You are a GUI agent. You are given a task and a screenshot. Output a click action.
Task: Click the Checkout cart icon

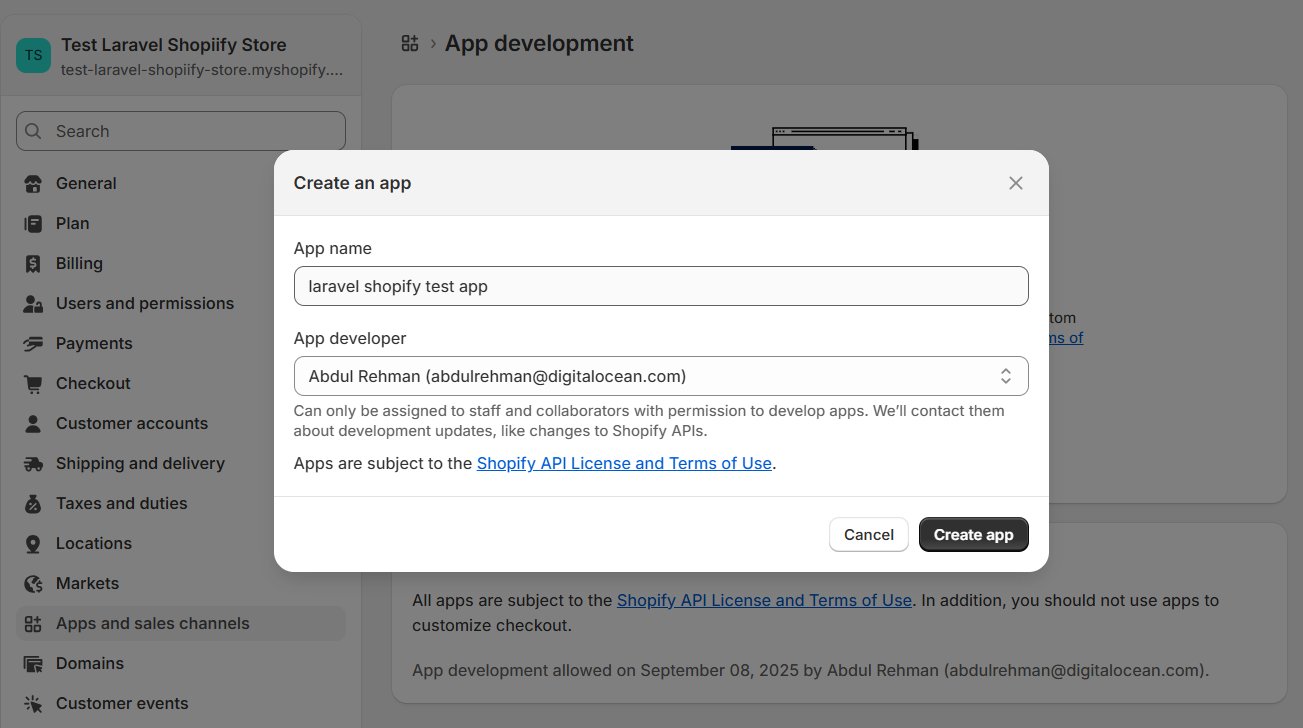click(x=33, y=384)
